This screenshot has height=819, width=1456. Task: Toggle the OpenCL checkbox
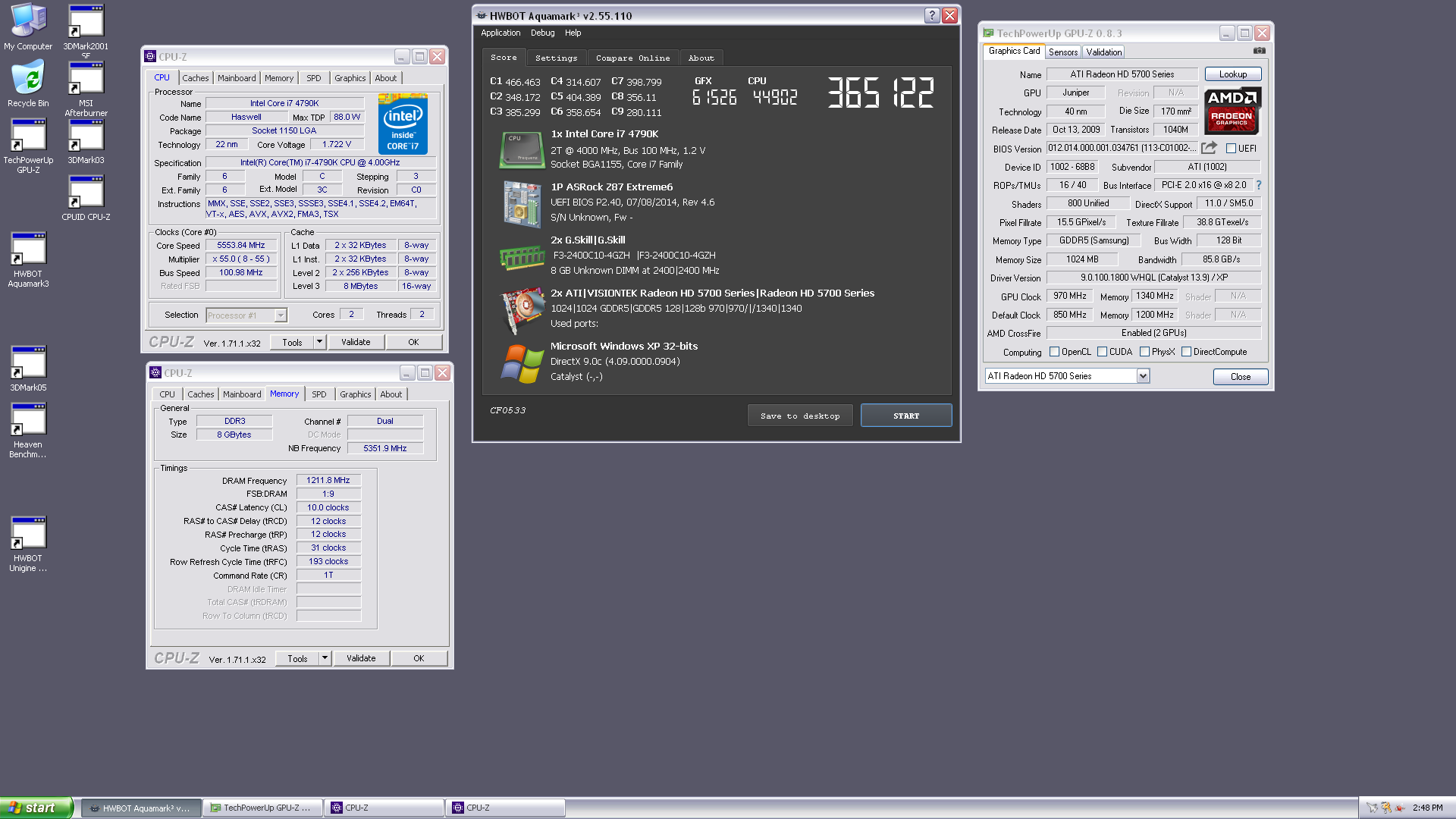1054,352
